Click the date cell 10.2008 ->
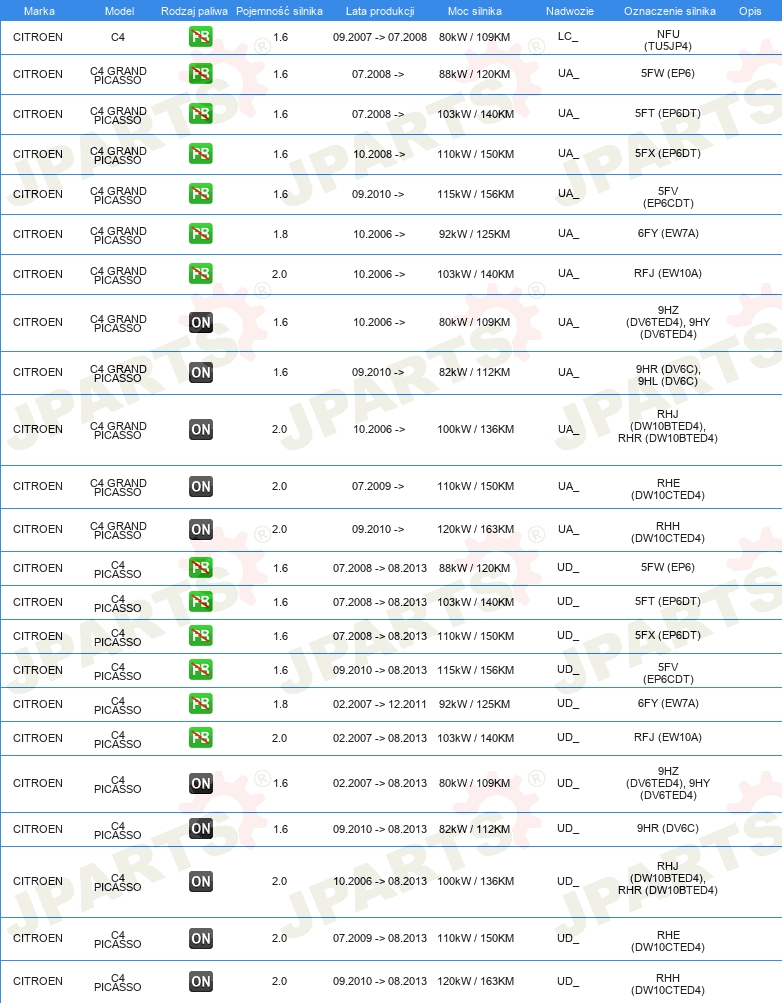Viewport: 782px width, 1003px height. click(x=379, y=154)
